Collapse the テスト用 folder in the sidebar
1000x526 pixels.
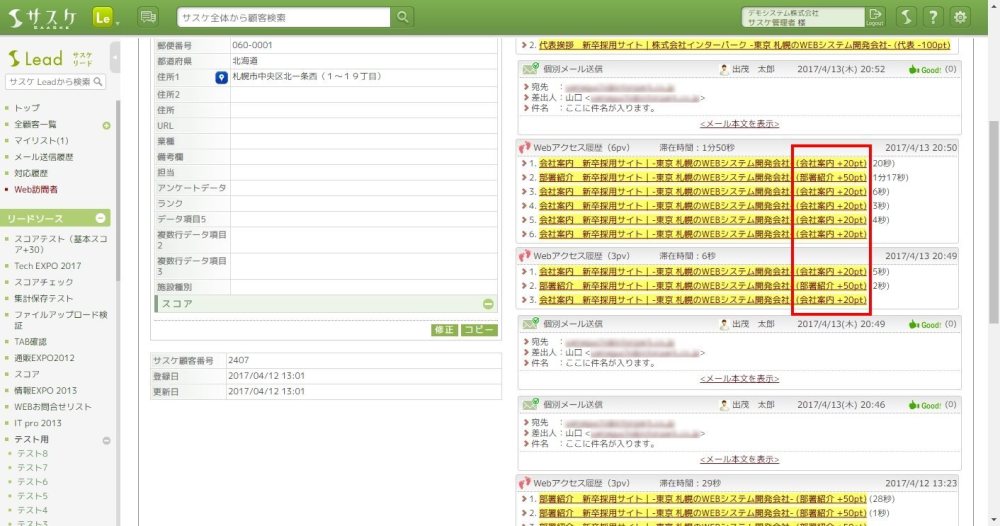[107, 440]
